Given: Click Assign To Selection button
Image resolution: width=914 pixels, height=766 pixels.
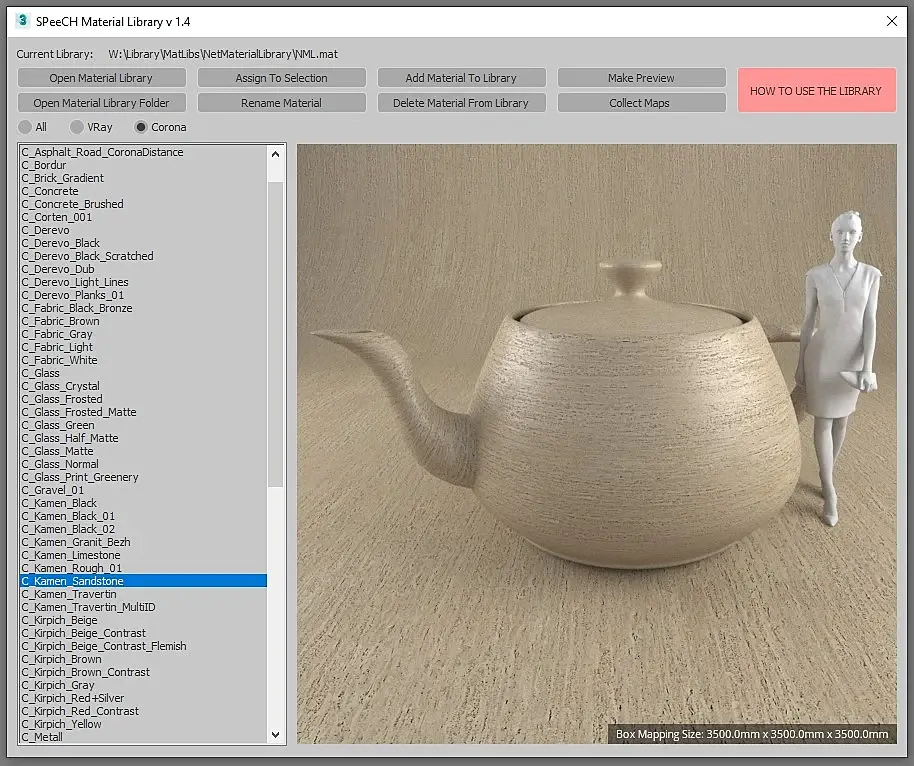Looking at the screenshot, I should [281, 78].
